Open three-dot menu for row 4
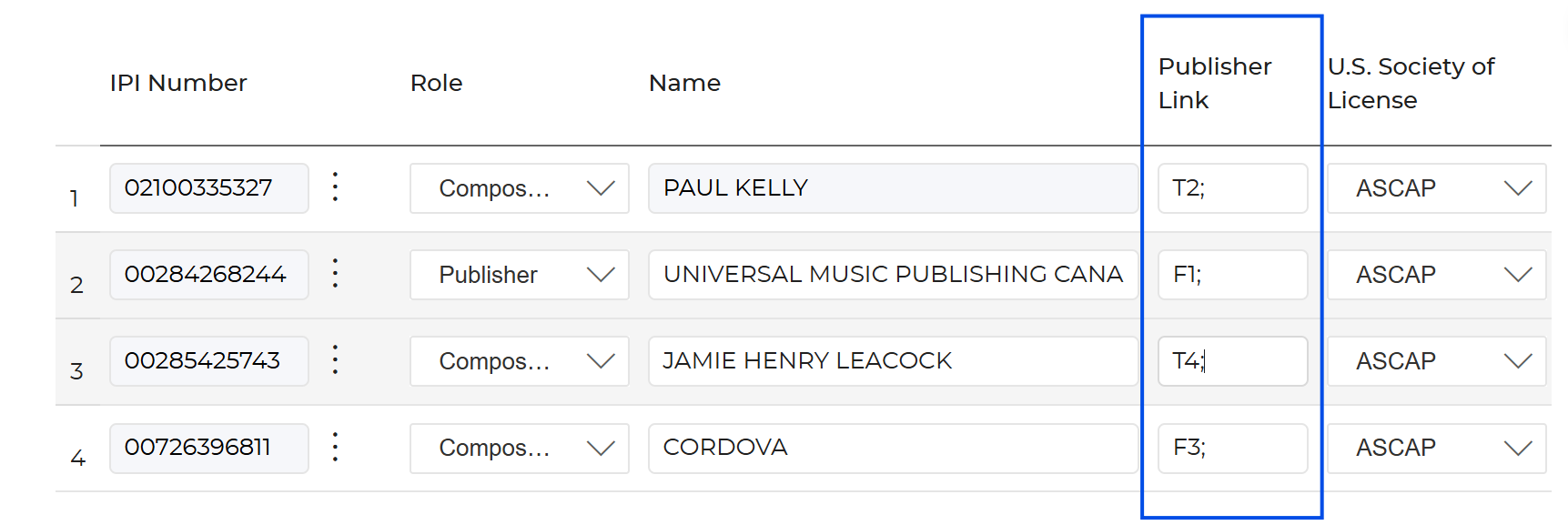Viewport: 1568px width, 525px height. 335,447
